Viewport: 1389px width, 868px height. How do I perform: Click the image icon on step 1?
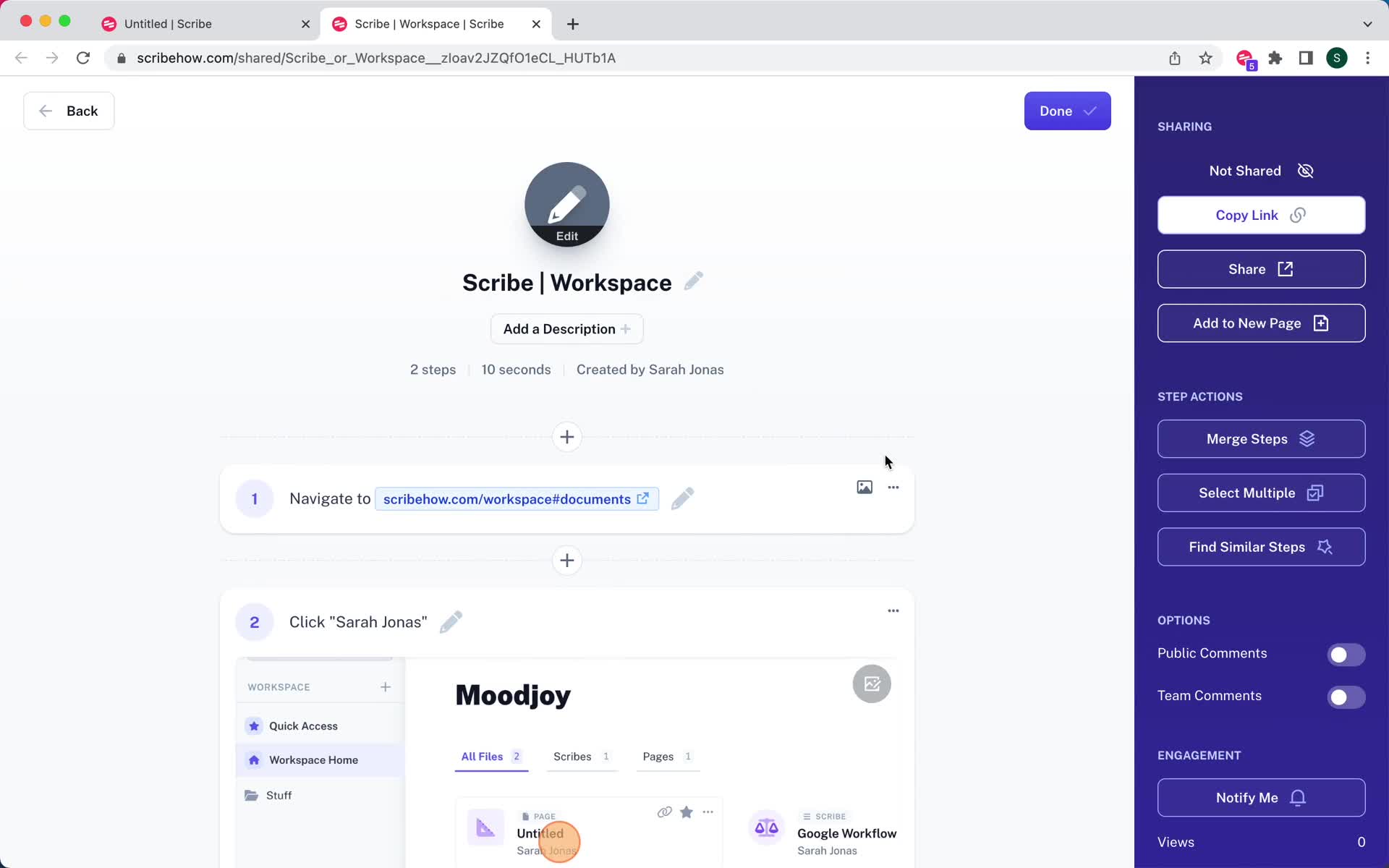[864, 486]
